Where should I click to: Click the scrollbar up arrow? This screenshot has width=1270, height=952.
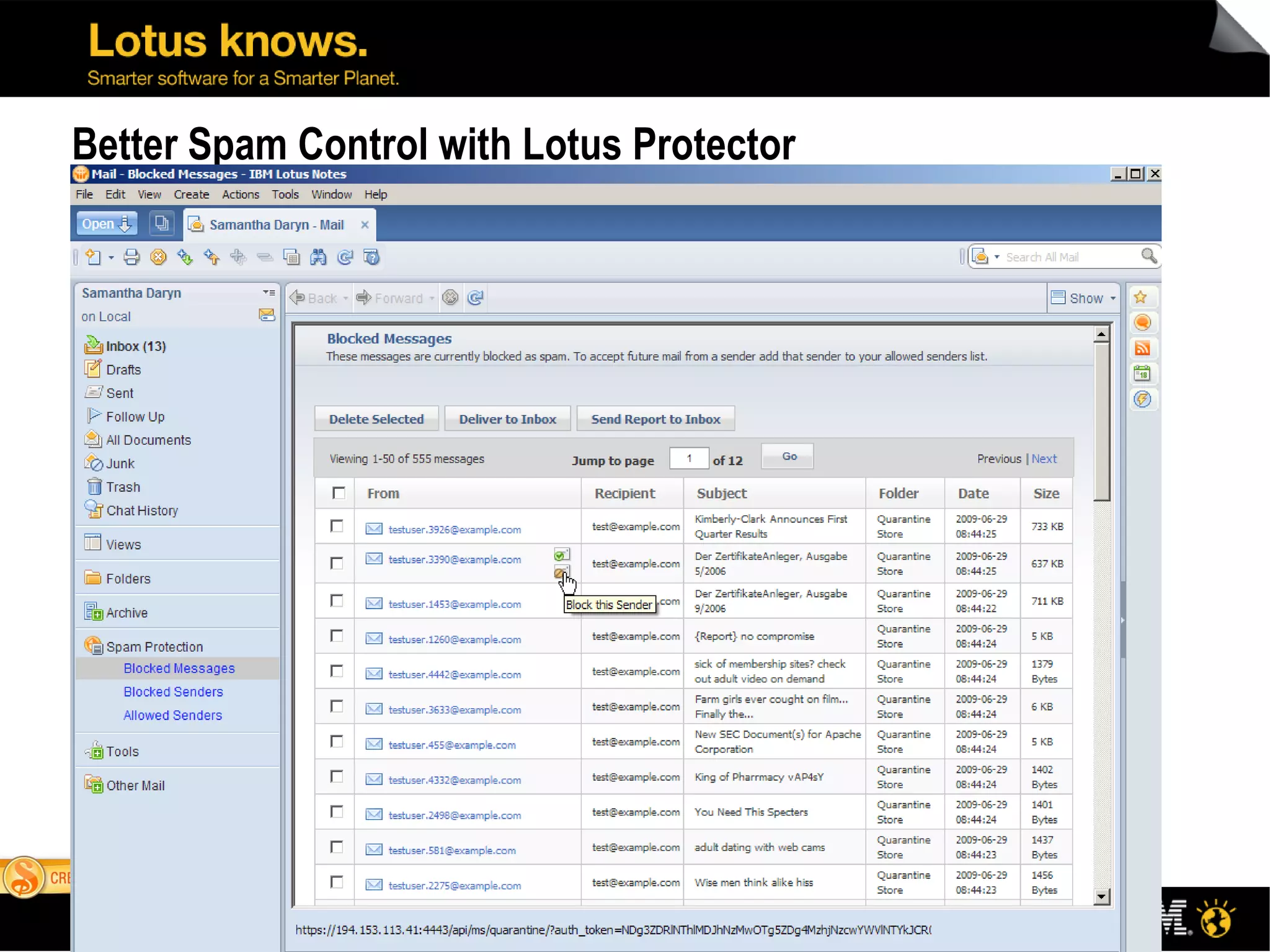tap(1101, 334)
